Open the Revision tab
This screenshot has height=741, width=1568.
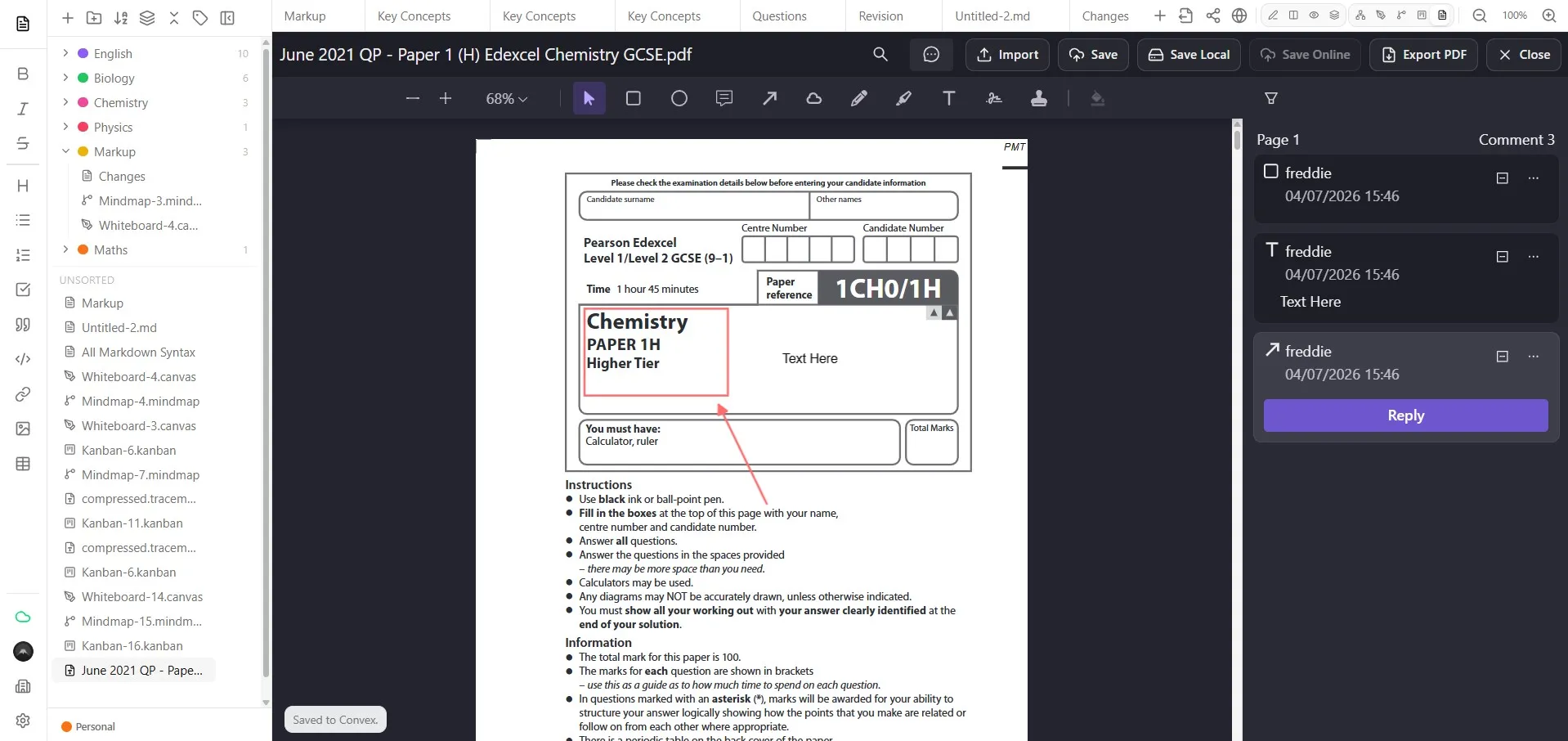[x=880, y=16]
